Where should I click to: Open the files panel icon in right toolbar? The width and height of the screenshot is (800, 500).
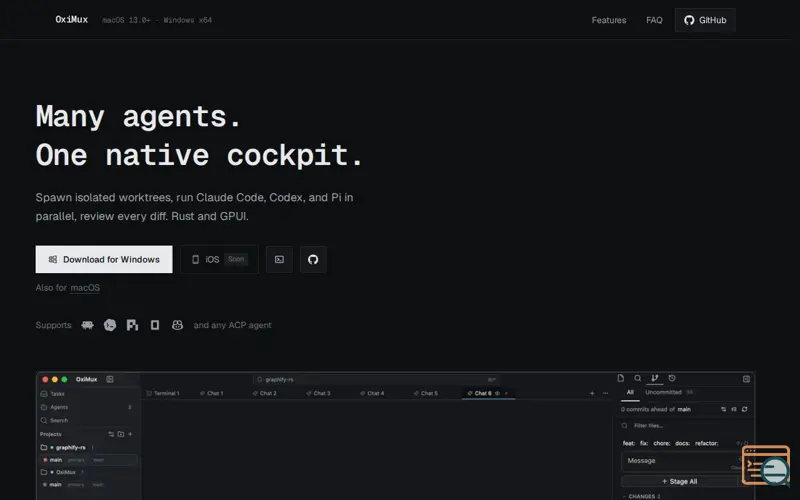coord(620,378)
